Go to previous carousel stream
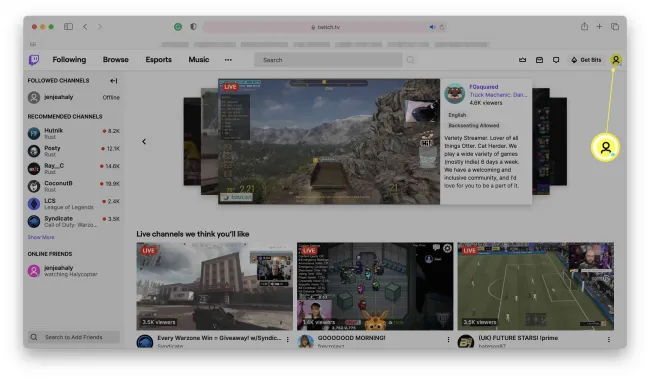650x379 pixels. click(x=144, y=141)
